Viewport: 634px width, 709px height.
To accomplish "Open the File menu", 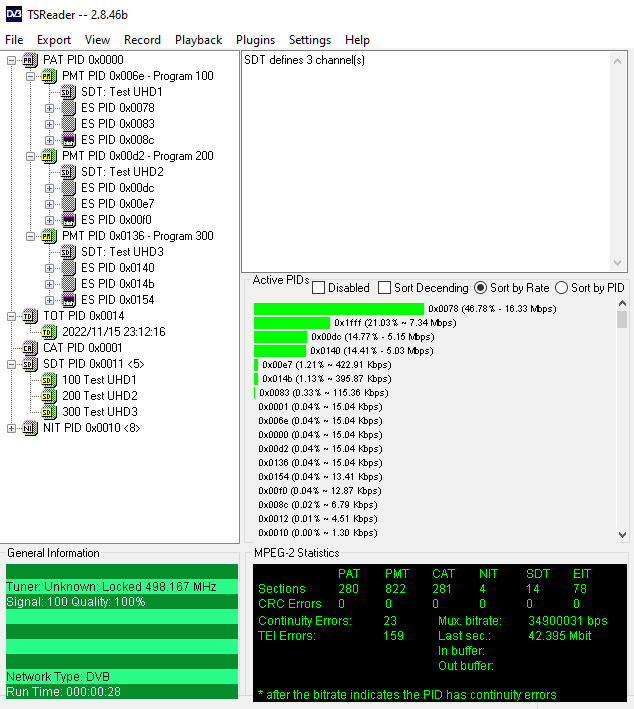I will pos(14,40).
